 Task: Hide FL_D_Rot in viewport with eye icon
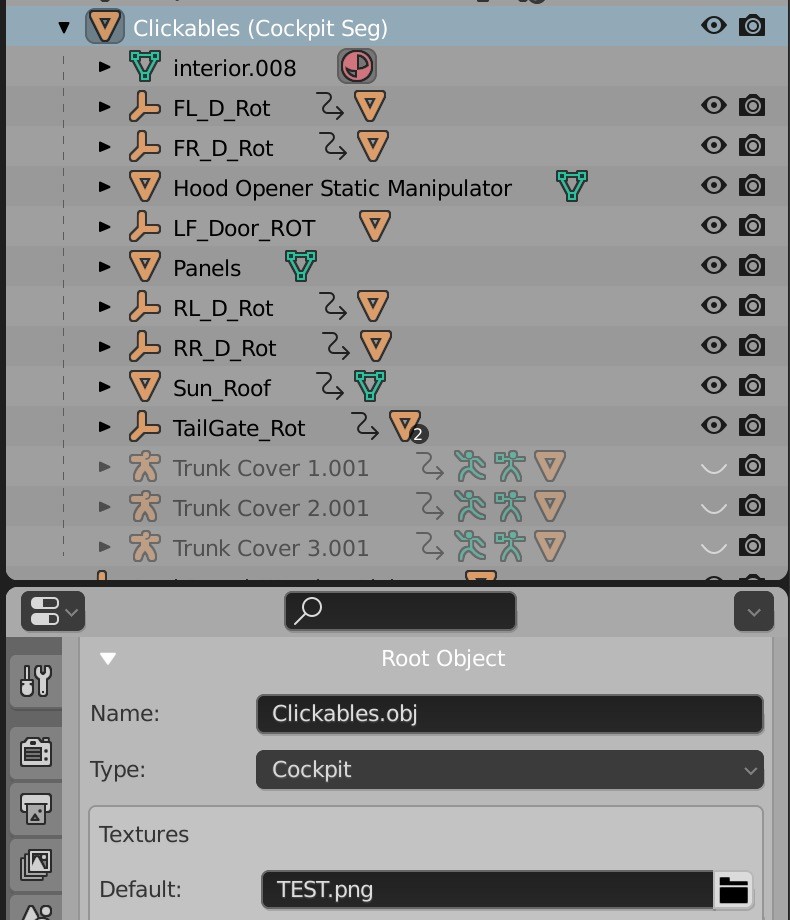point(714,106)
